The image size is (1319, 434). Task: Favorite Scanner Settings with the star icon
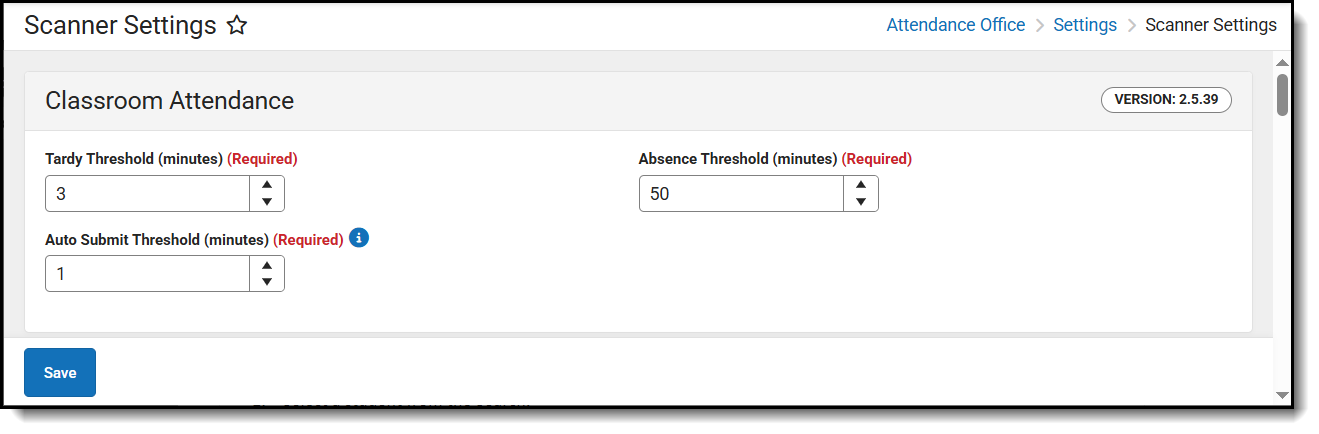[x=237, y=26]
